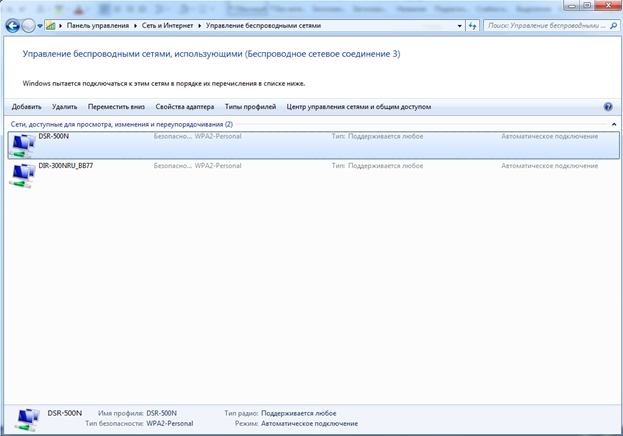Open 'Типы профилей' from toolbar

coord(250,105)
